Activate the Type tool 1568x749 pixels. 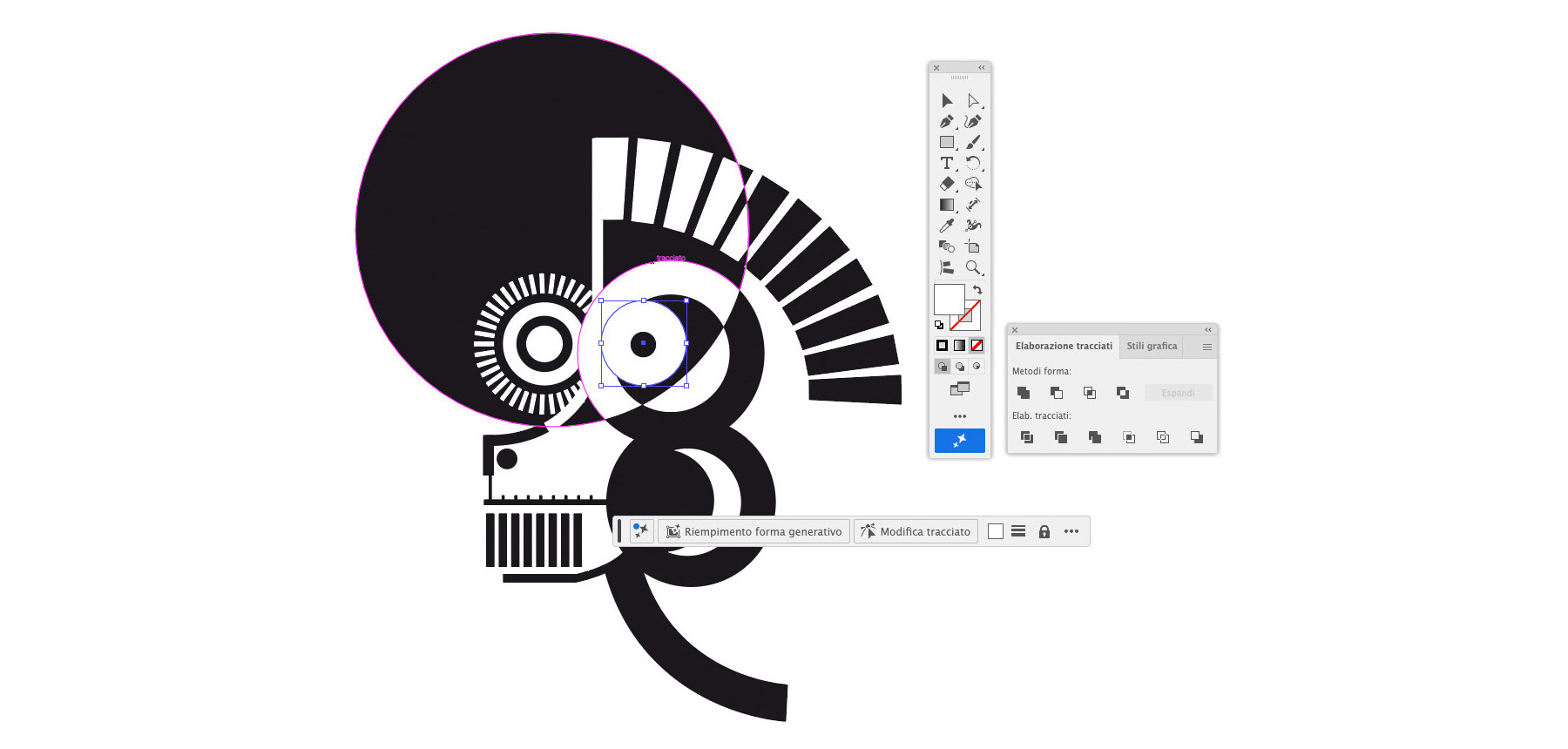[947, 163]
